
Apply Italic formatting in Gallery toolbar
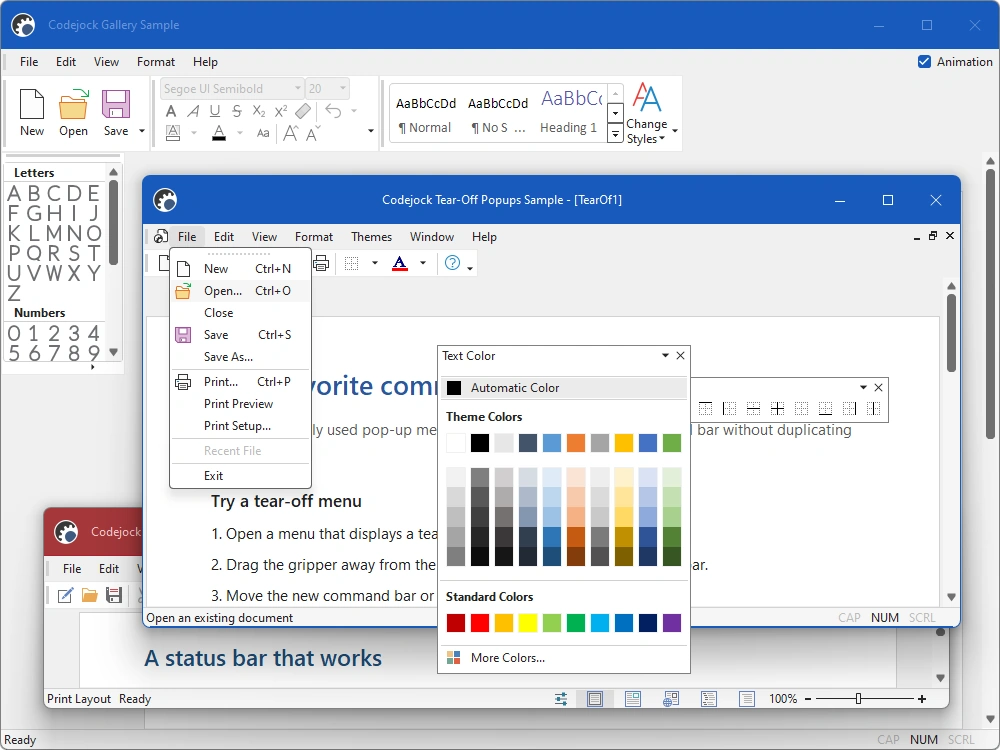[193, 111]
